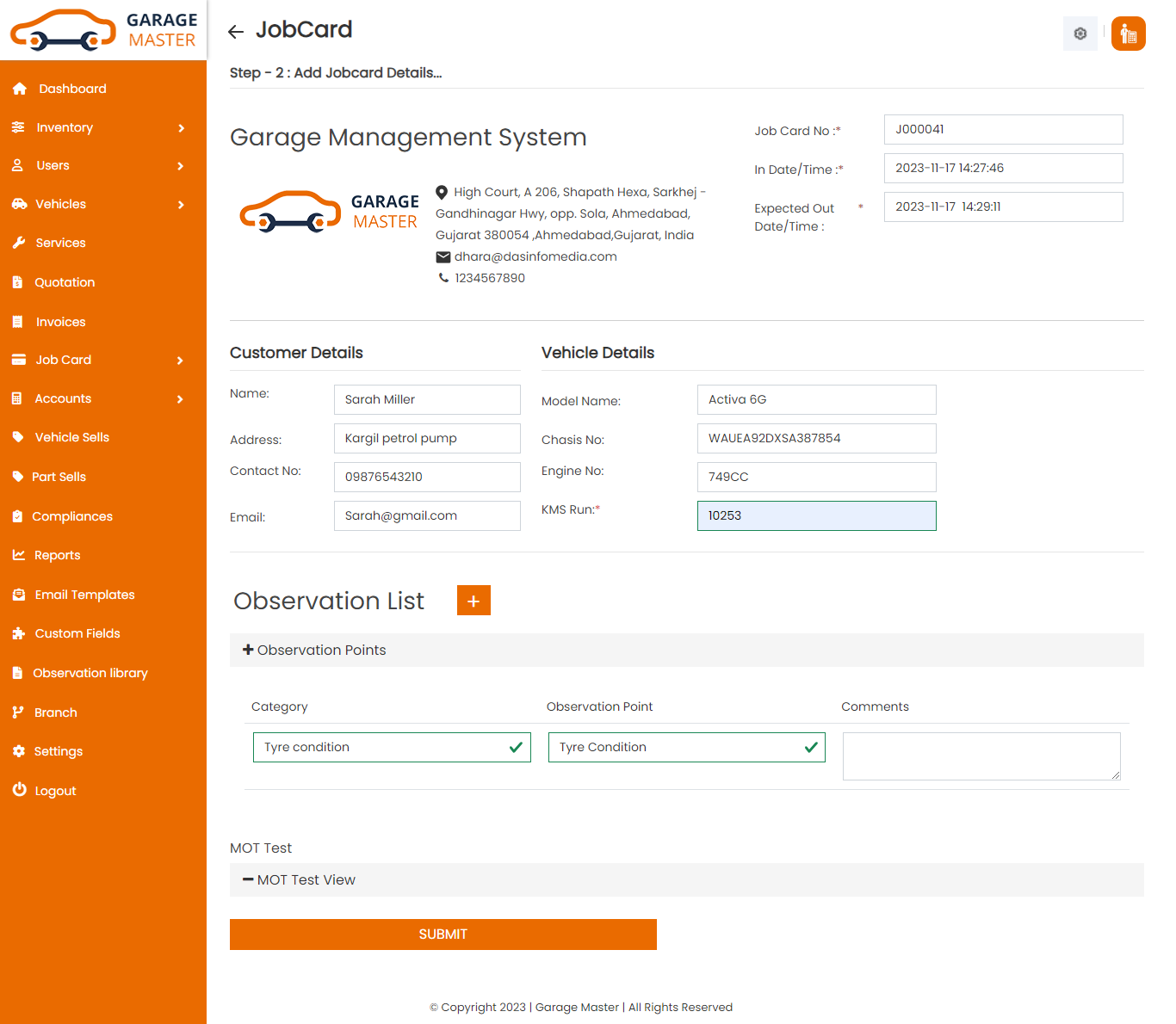Click the Settings gear sidebar icon
Image resolution: width=1176 pixels, height=1024 pixels.
pyautogui.click(x=18, y=751)
